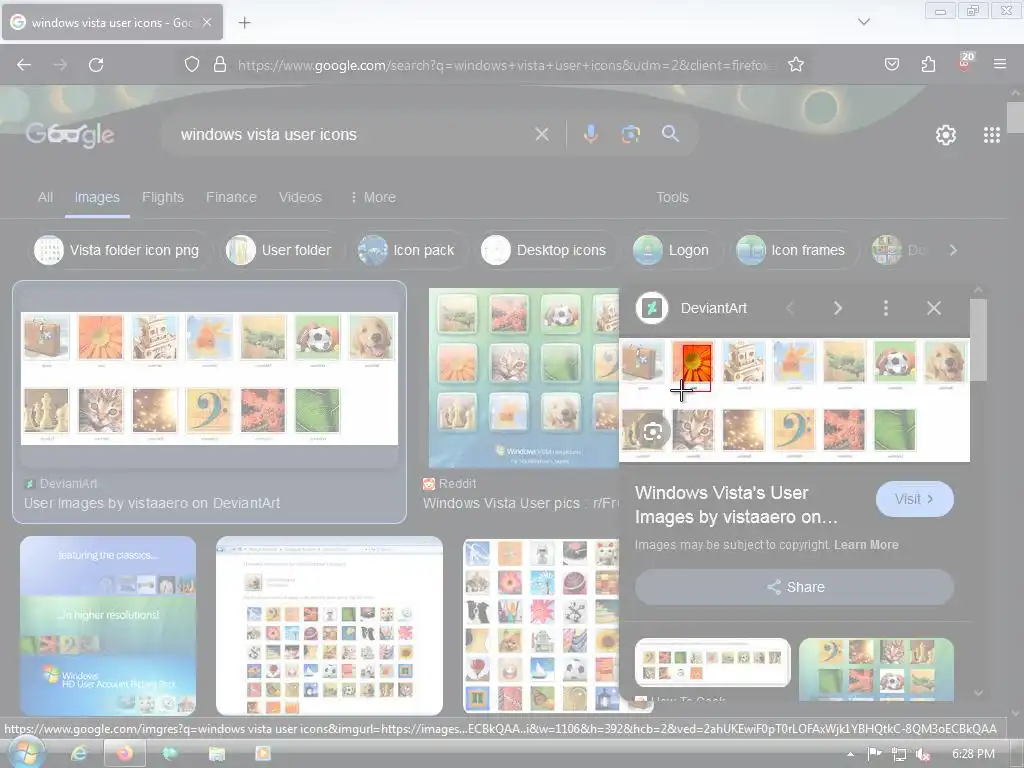
Task: Open Reddit Windows Vista User pics thumbnail
Action: point(524,378)
